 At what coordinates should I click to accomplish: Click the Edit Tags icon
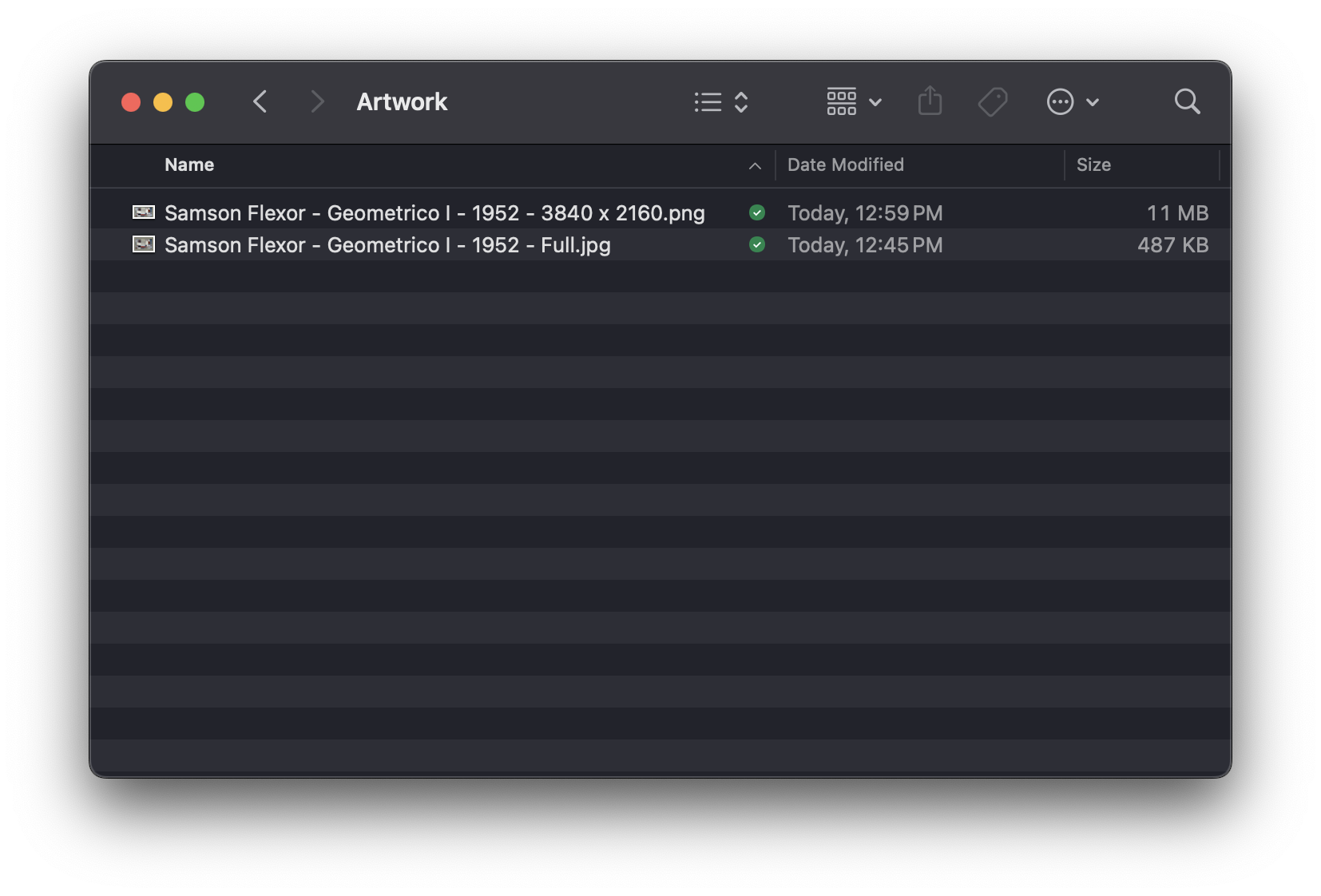point(993,101)
